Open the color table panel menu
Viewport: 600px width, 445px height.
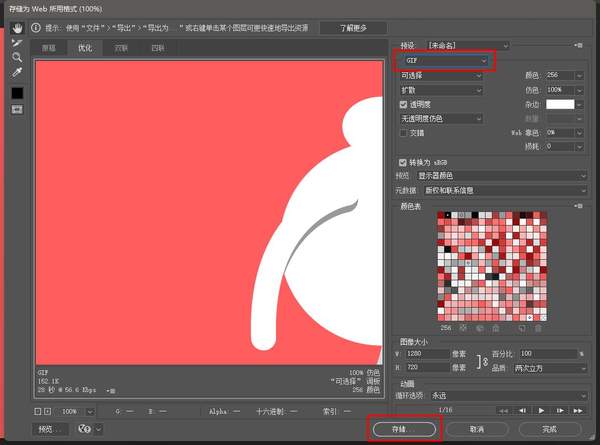pos(579,205)
